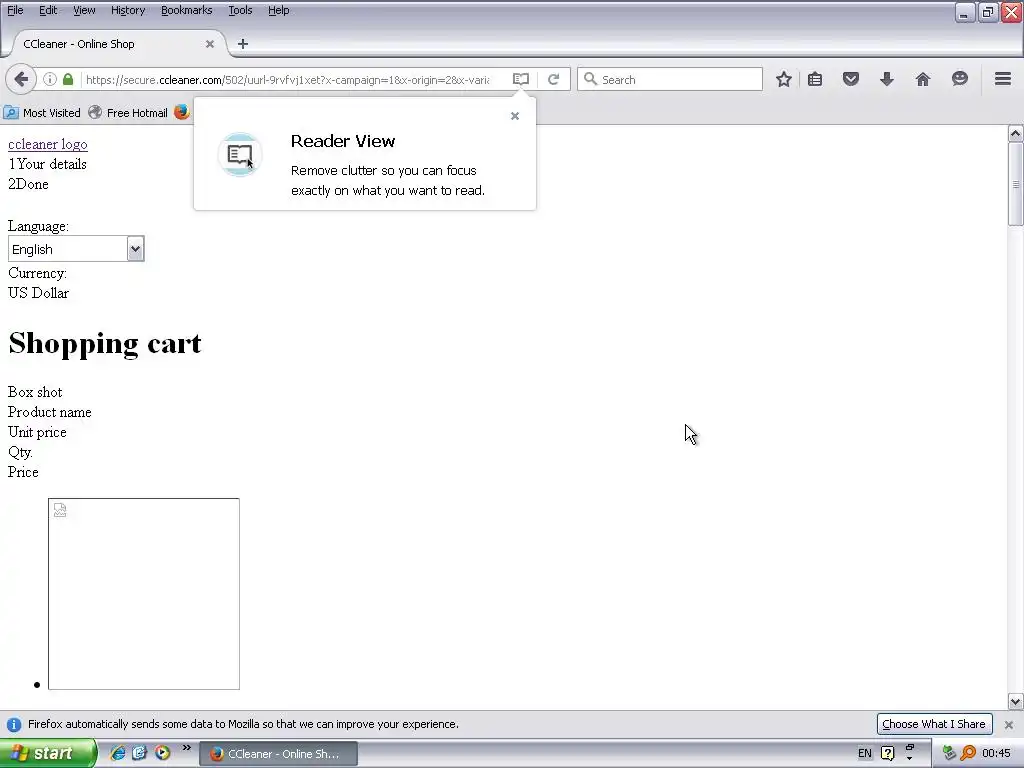Toggle Reader View icon in address bar
Image resolution: width=1024 pixels, height=768 pixels.
click(520, 80)
